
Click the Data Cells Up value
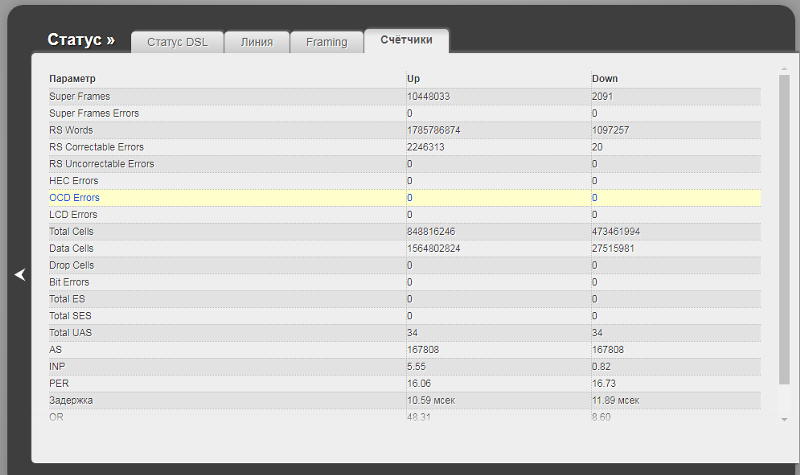(433, 249)
